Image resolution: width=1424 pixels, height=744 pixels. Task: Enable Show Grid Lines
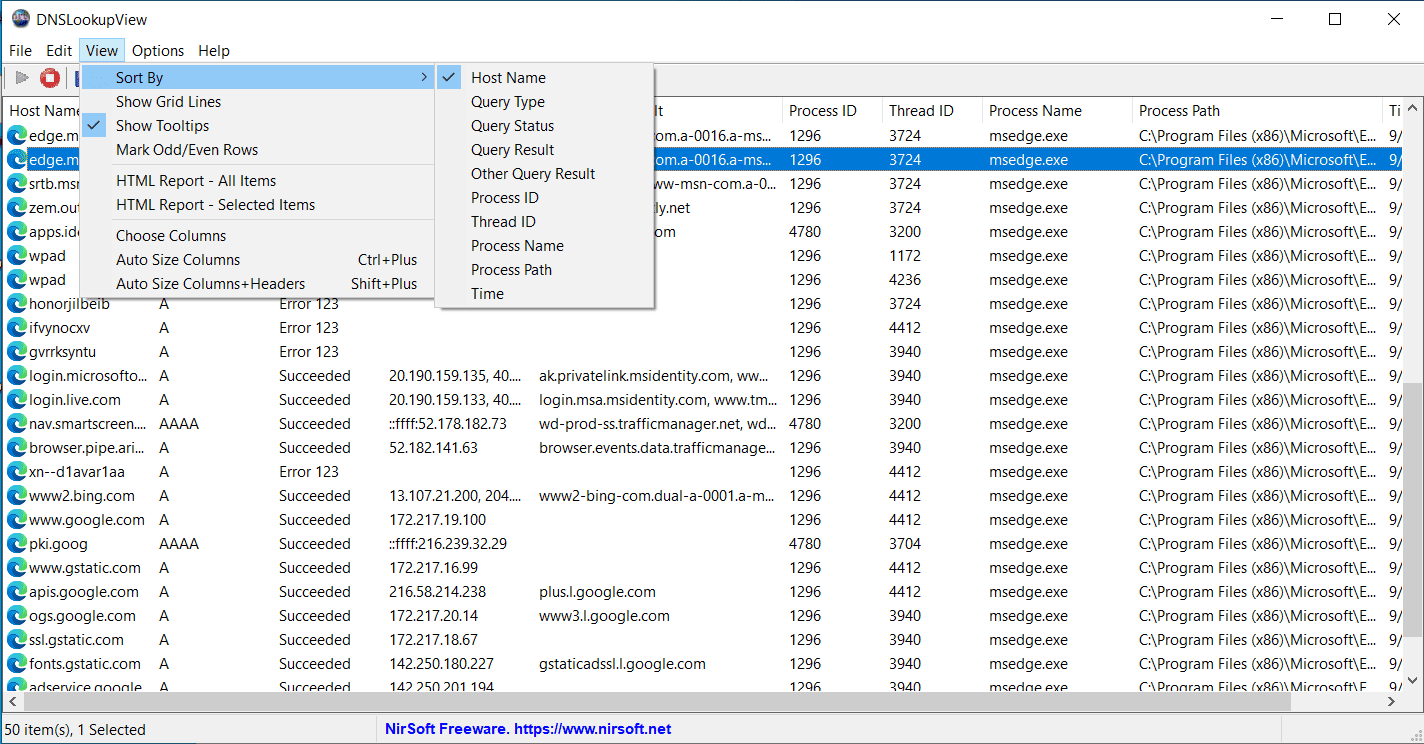pos(168,102)
